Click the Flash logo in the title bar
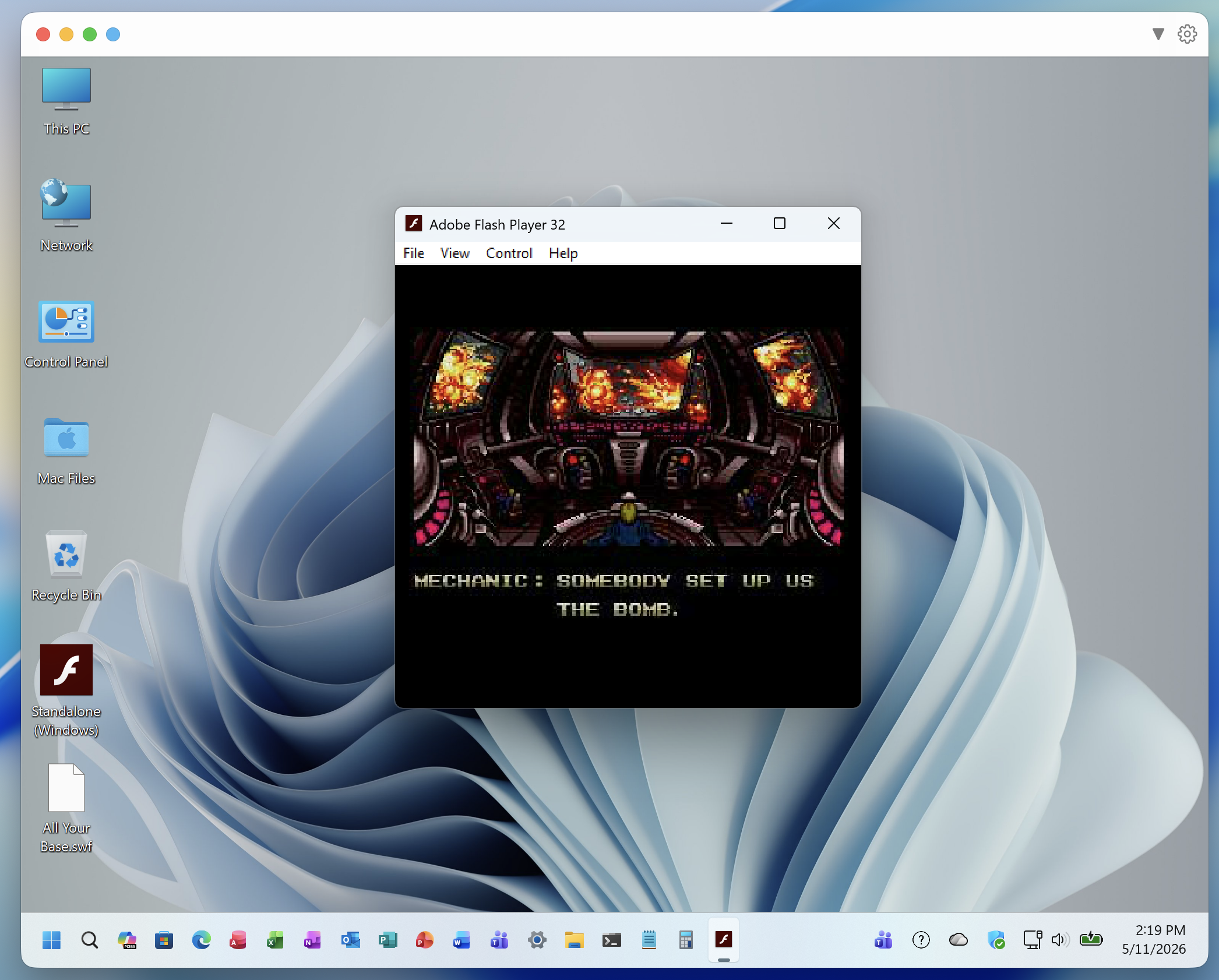The image size is (1219, 980). coord(414,224)
